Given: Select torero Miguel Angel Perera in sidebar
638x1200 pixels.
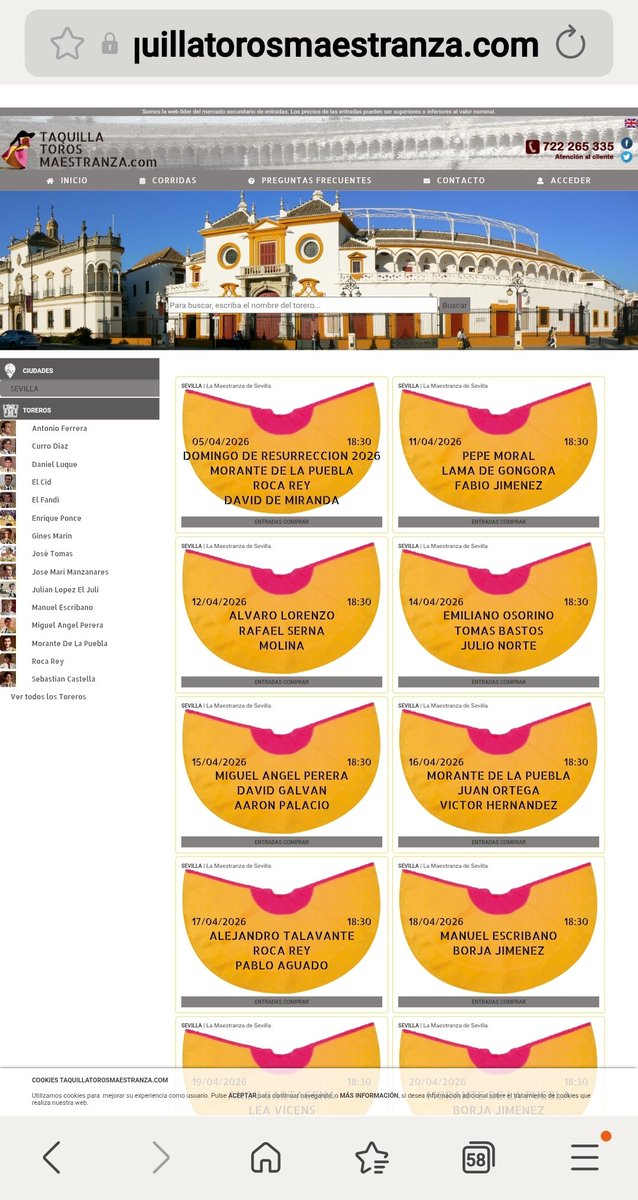Looking at the screenshot, I should (x=67, y=625).
